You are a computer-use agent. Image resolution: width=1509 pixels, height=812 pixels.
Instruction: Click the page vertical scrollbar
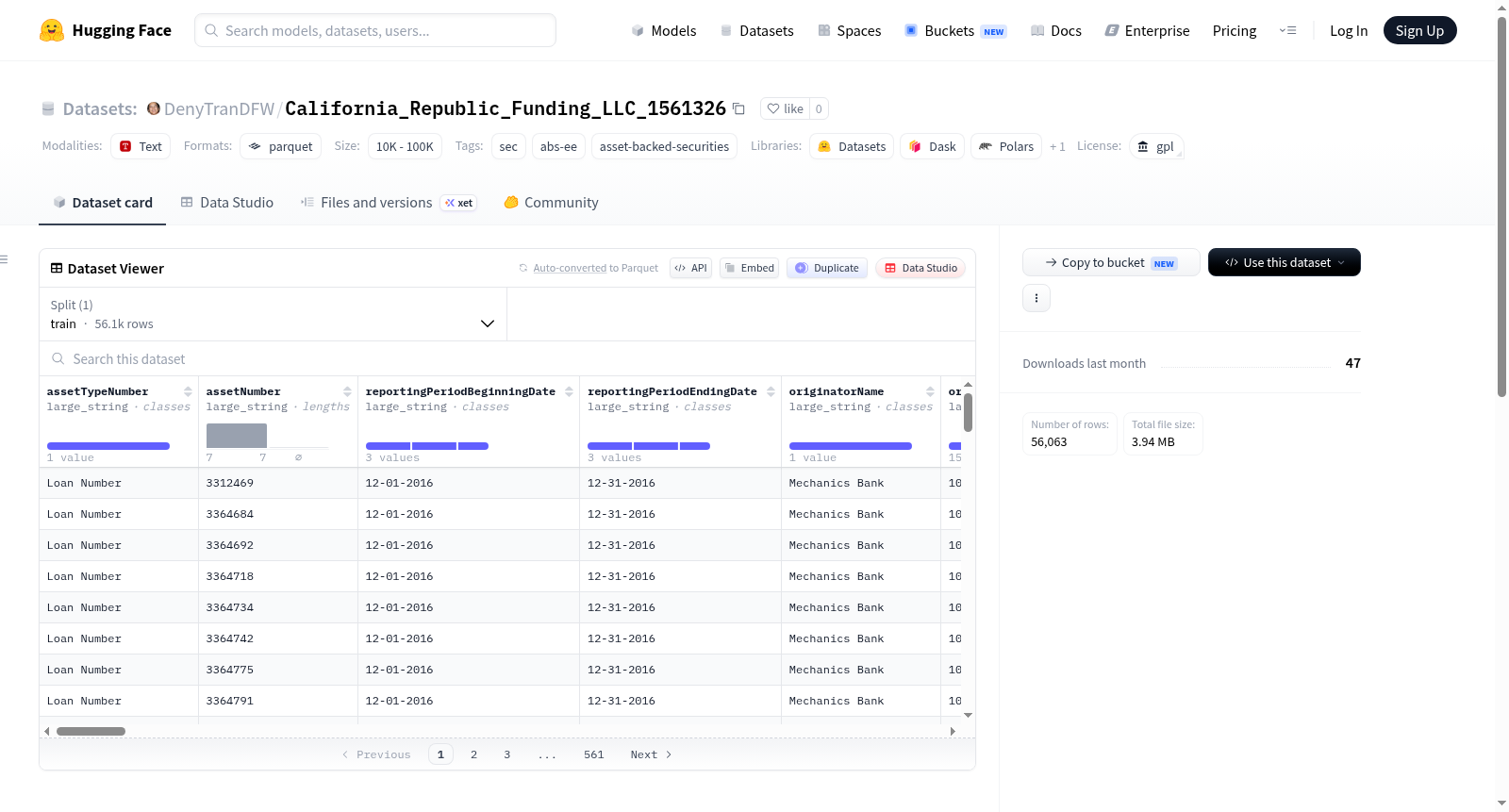(1501, 207)
